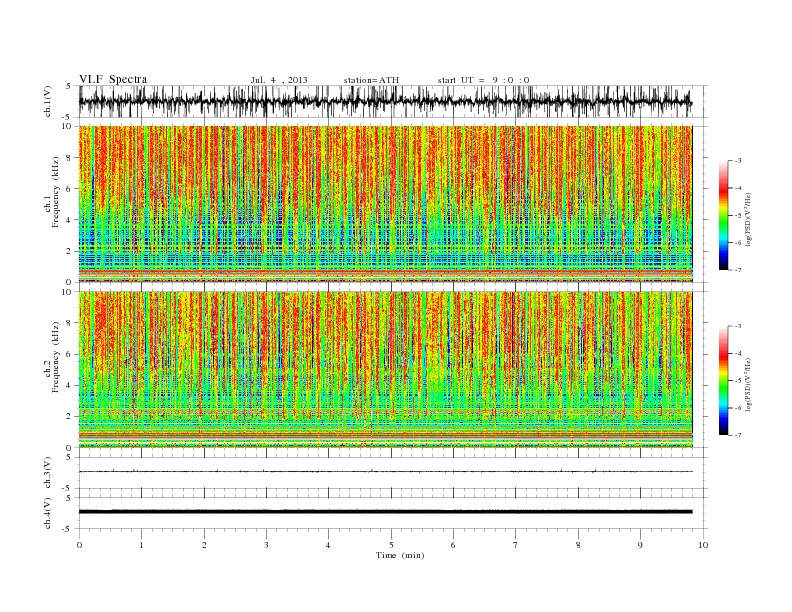
Task: Click the "8" kHz tick of ch.1 spectrogram
Action: tap(69, 158)
